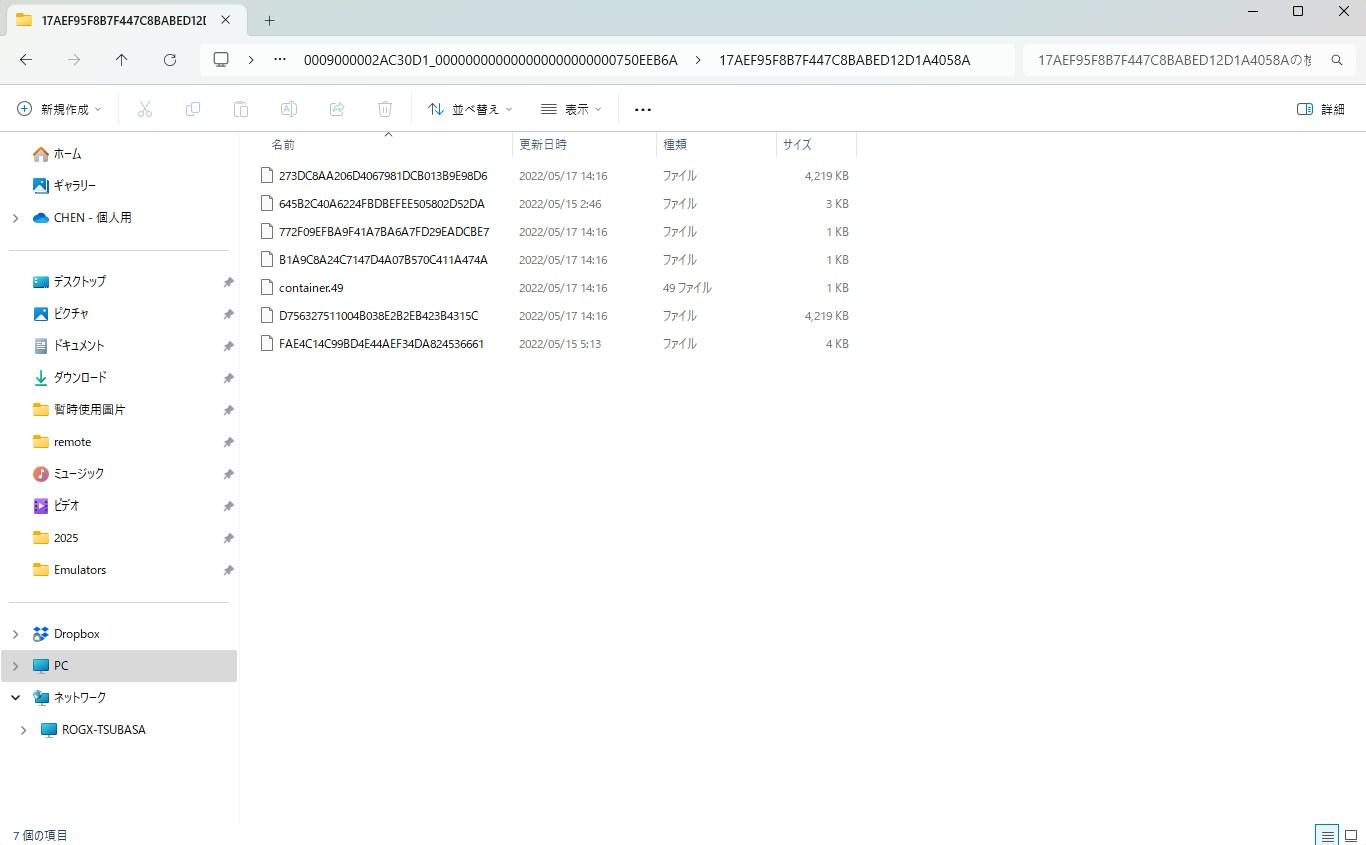Click the Cut scissors icon in toolbar
Screen dimensions: 1366x845
tap(145, 109)
